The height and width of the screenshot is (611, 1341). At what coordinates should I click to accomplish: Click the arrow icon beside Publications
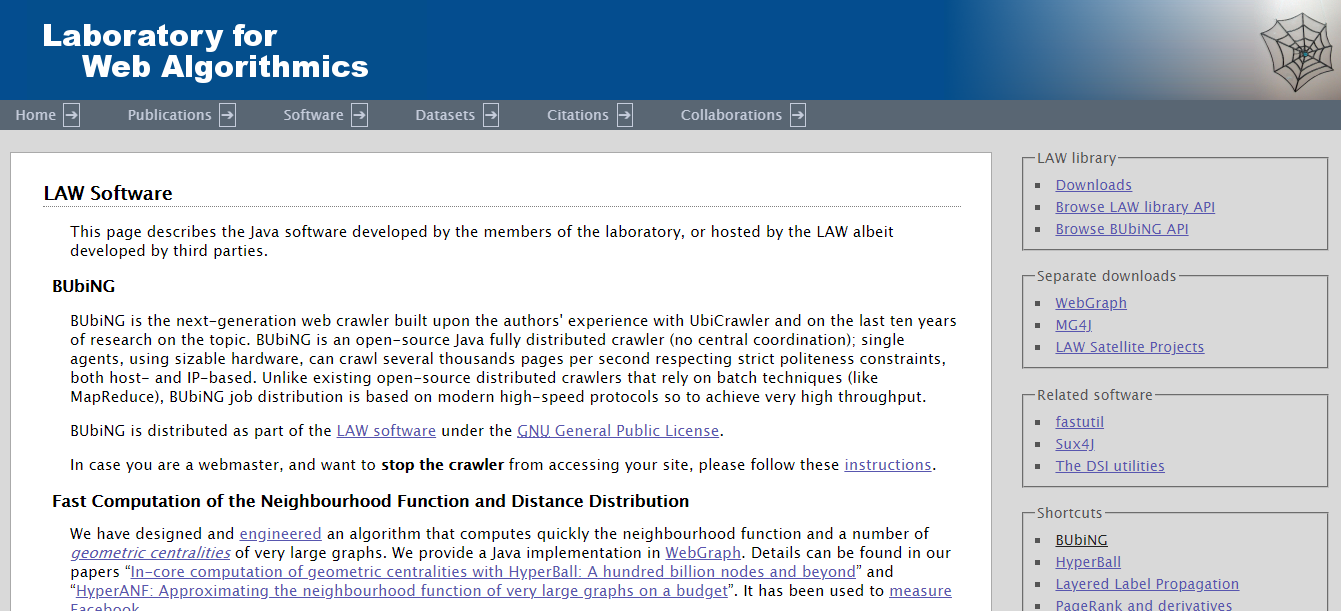(x=228, y=115)
